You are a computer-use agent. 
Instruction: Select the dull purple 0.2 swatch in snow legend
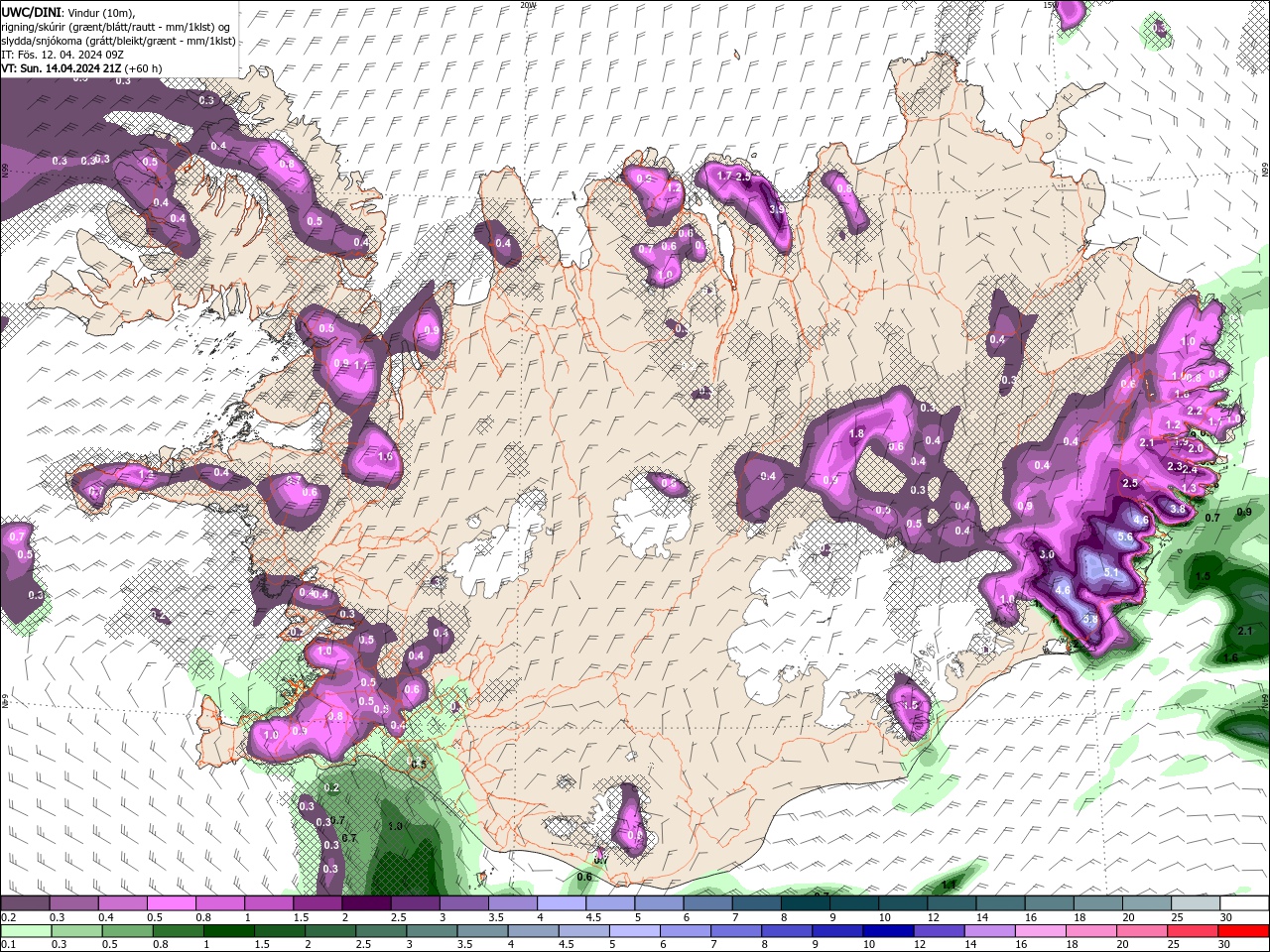click(x=25, y=903)
